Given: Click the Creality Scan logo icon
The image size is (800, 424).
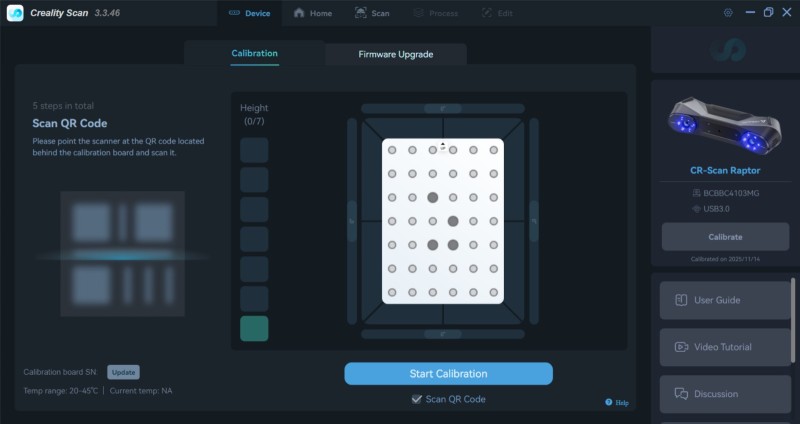Looking at the screenshot, I should click(x=15, y=13).
